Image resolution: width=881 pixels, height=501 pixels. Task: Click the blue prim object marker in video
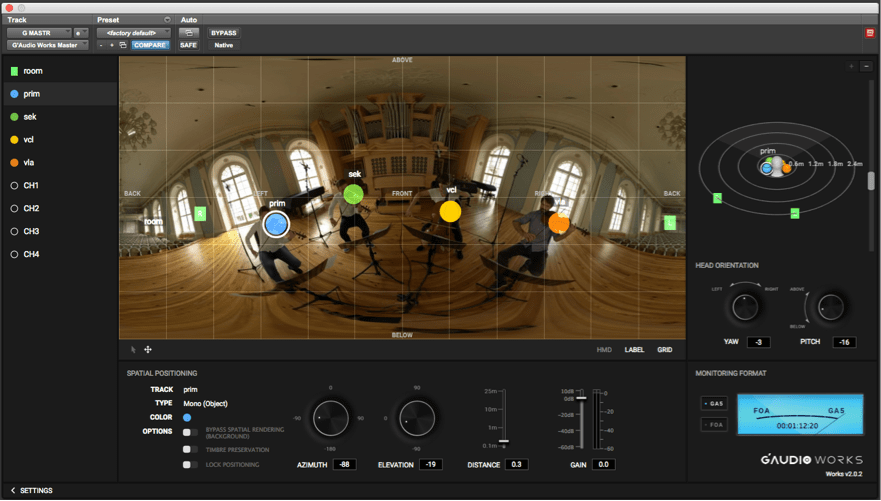click(x=277, y=224)
